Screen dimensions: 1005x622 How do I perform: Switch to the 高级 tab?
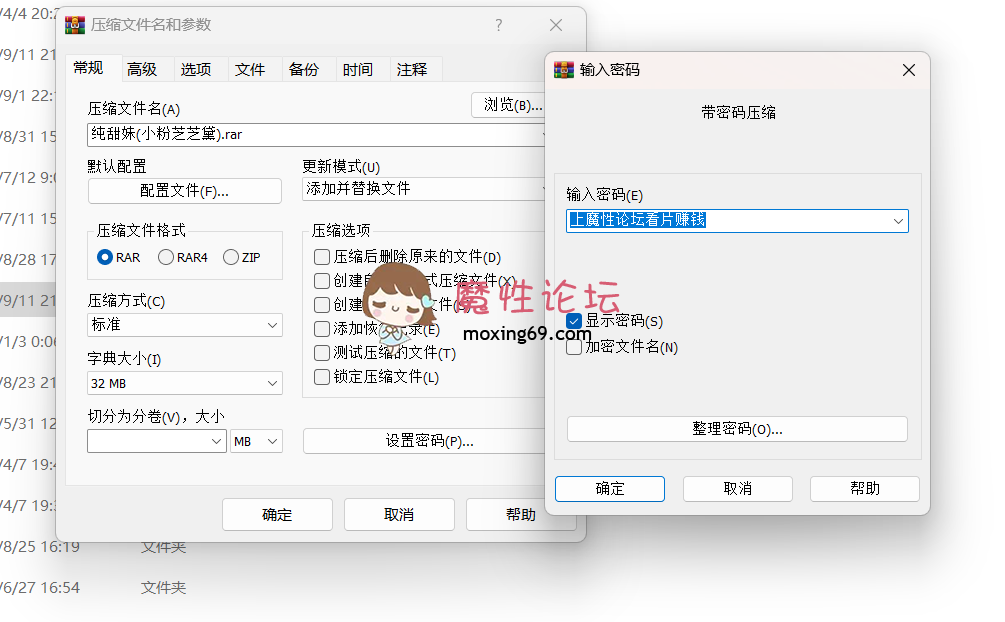point(142,69)
